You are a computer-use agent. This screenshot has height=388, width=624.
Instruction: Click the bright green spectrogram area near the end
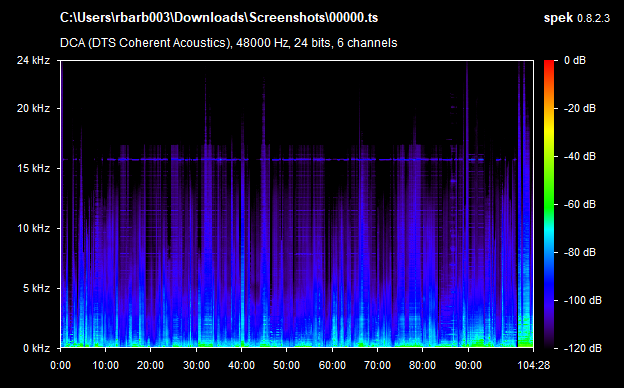click(525, 340)
